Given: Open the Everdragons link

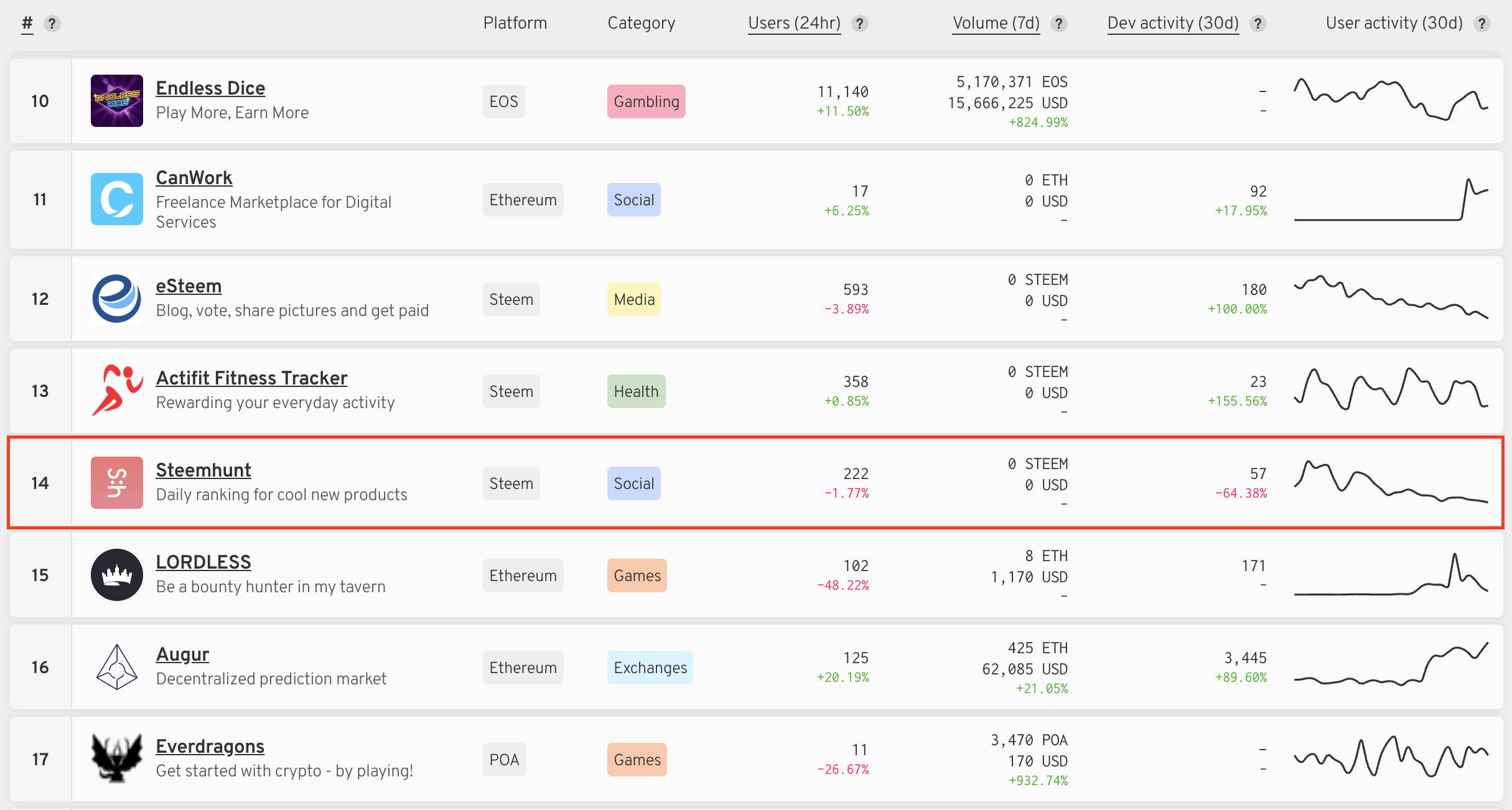Looking at the screenshot, I should (x=210, y=747).
